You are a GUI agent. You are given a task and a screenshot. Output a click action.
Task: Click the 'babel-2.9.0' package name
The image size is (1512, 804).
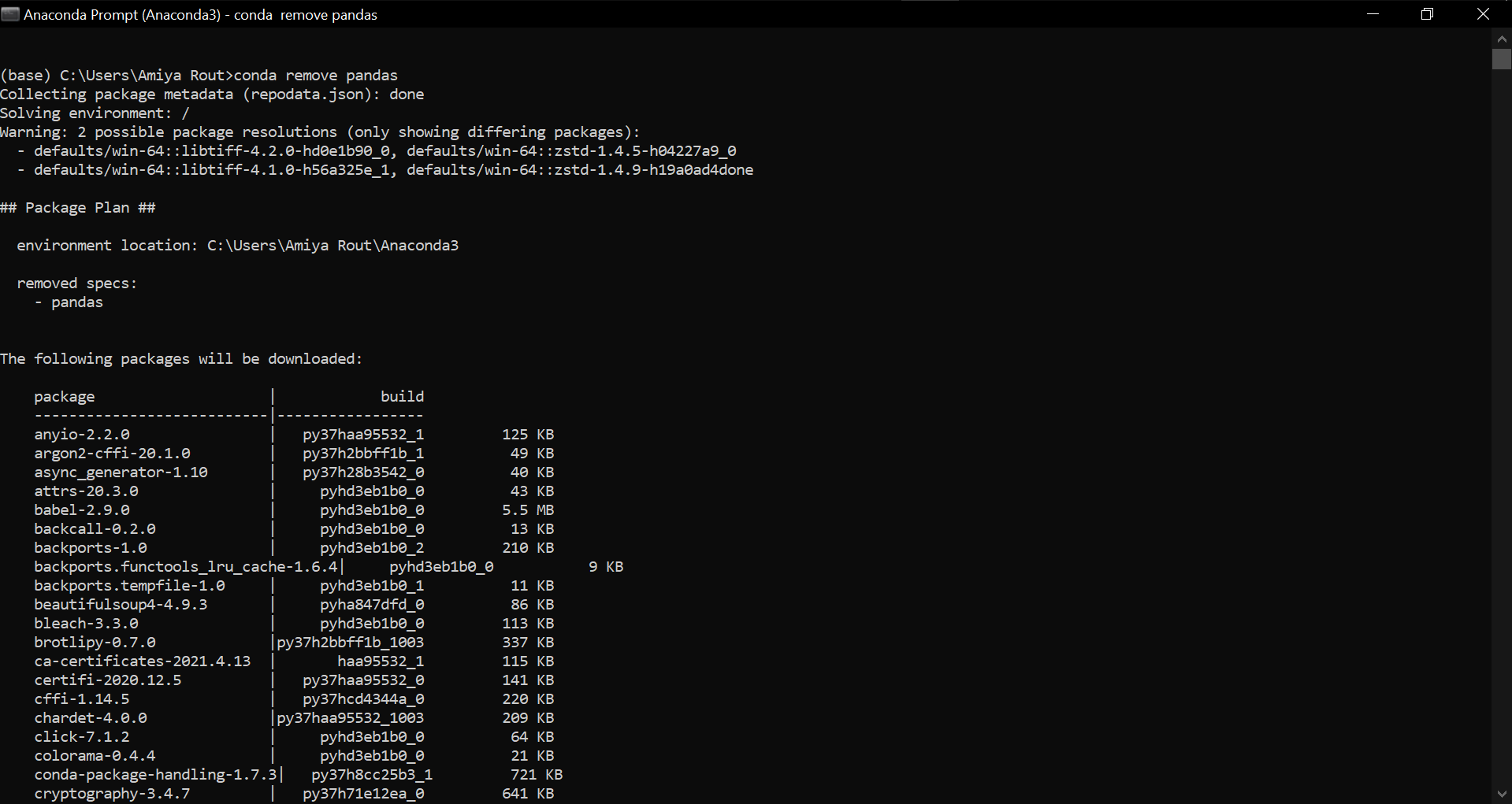pos(82,510)
